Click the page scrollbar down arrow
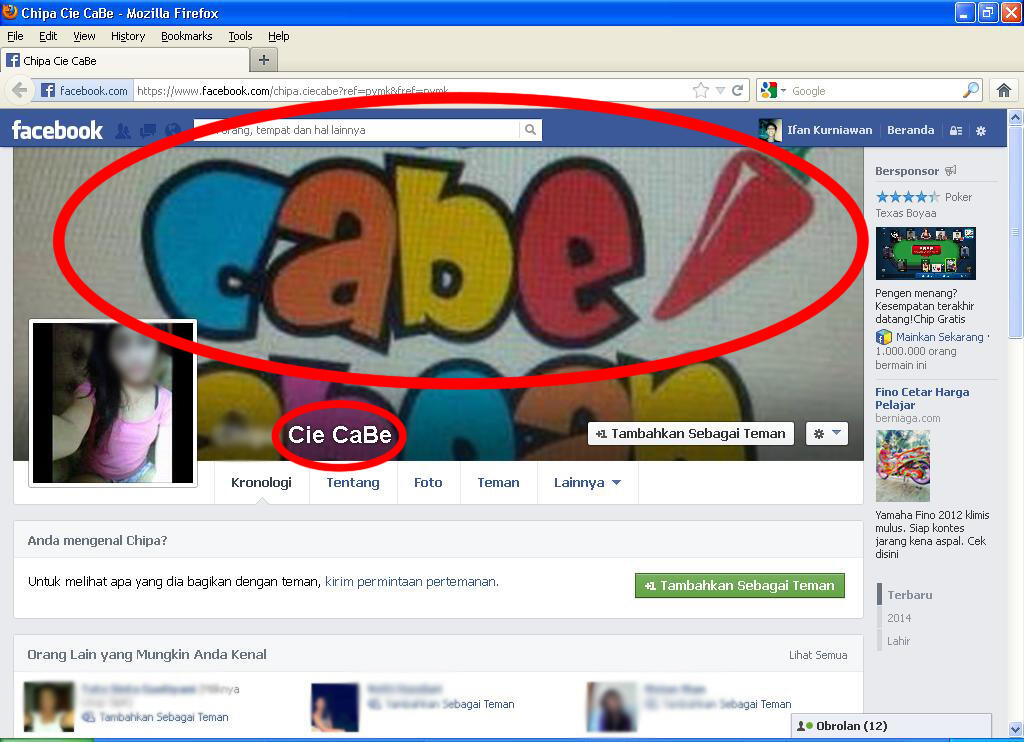The height and width of the screenshot is (742, 1024). click(1016, 729)
